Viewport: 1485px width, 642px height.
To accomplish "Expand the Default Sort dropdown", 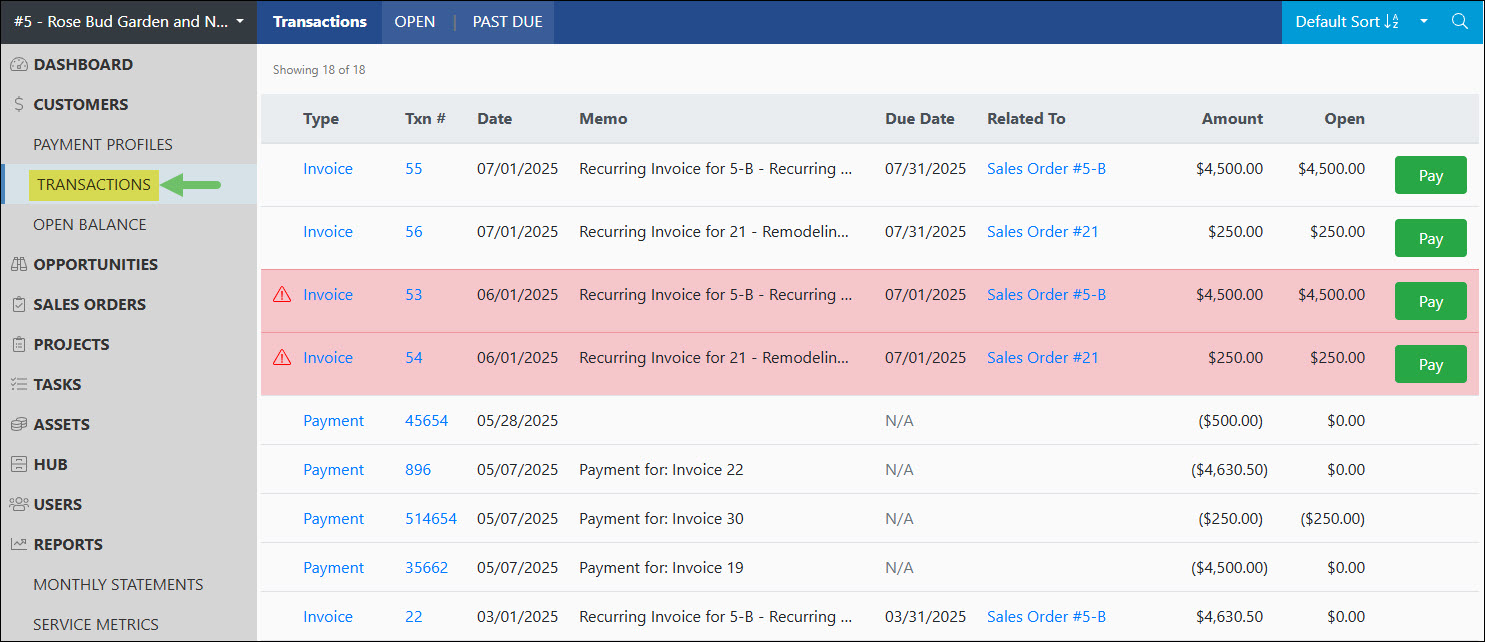I will 1354,21.
